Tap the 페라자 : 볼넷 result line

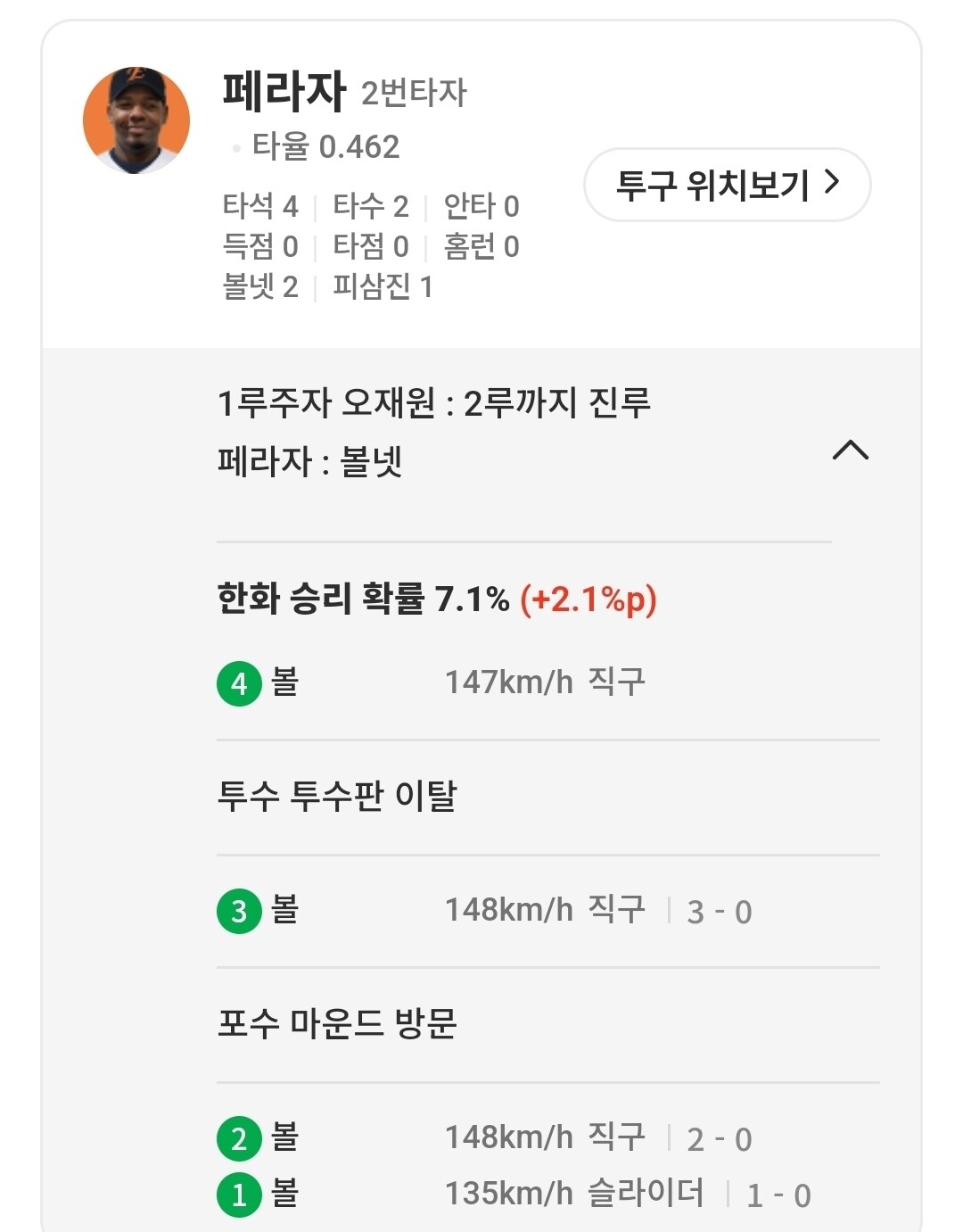coord(310,462)
